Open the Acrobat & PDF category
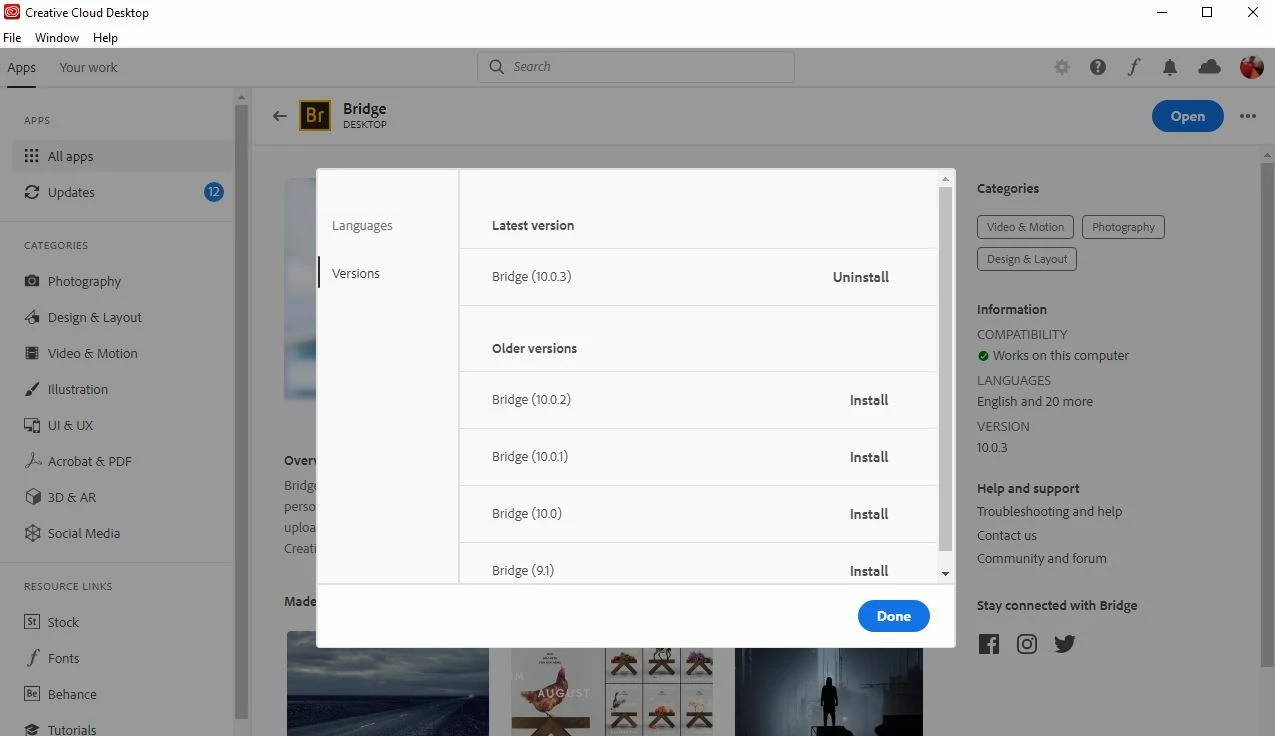The height and width of the screenshot is (736, 1275). [78, 461]
